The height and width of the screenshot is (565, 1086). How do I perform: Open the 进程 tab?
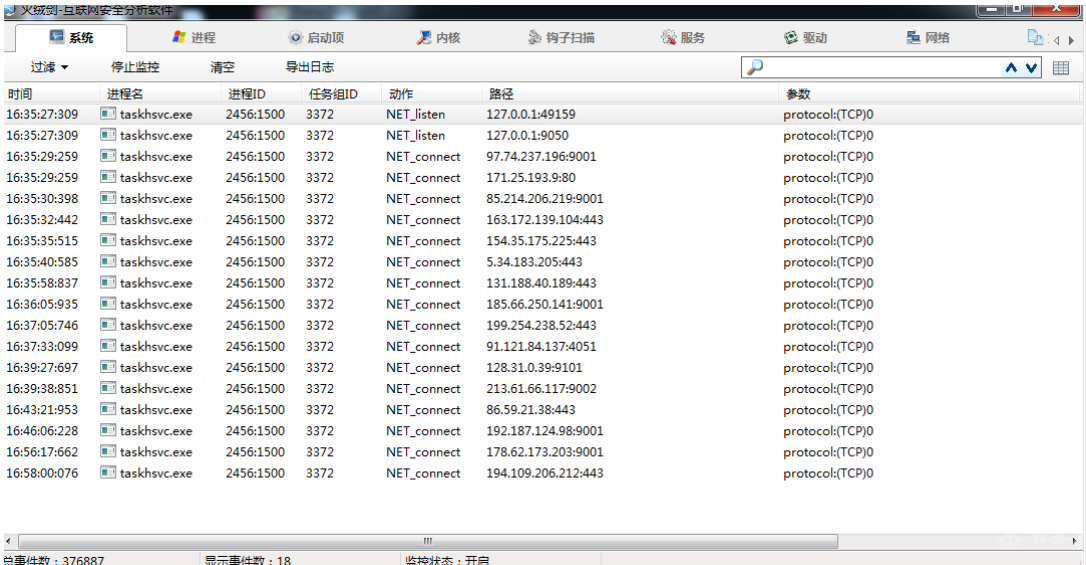pos(194,37)
